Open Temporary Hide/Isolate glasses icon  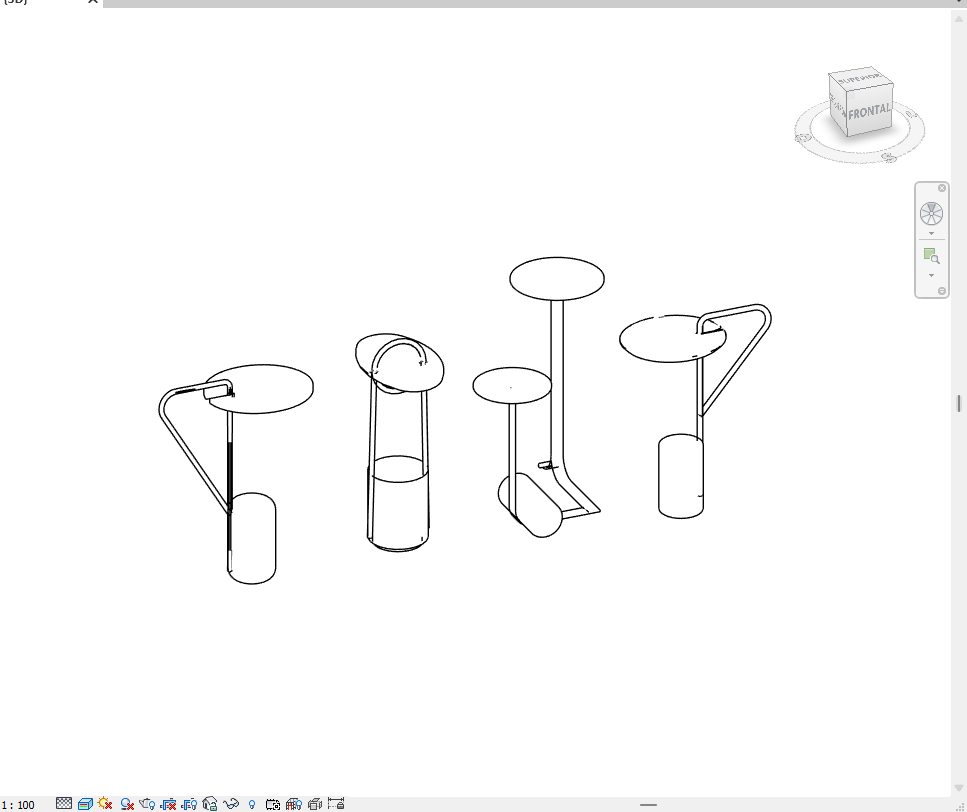pyautogui.click(x=231, y=804)
